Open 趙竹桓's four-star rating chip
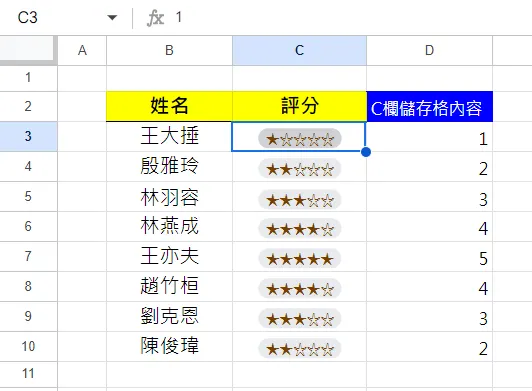Image resolution: width=532 pixels, height=391 pixels. (300, 288)
